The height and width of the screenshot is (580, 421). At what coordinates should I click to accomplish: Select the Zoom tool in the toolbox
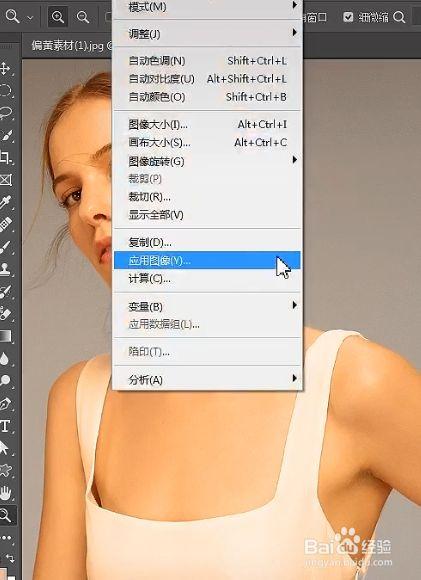6,515
